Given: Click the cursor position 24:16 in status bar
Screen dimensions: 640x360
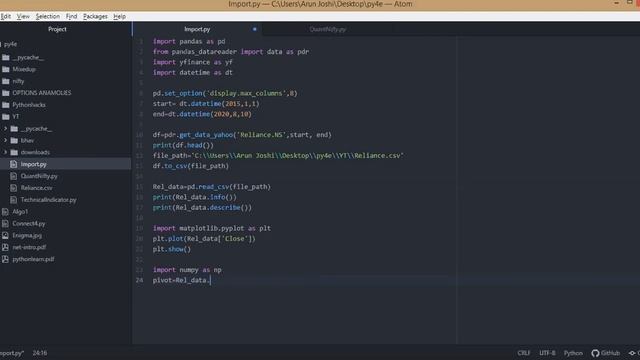Looking at the screenshot, I should click(40, 353).
